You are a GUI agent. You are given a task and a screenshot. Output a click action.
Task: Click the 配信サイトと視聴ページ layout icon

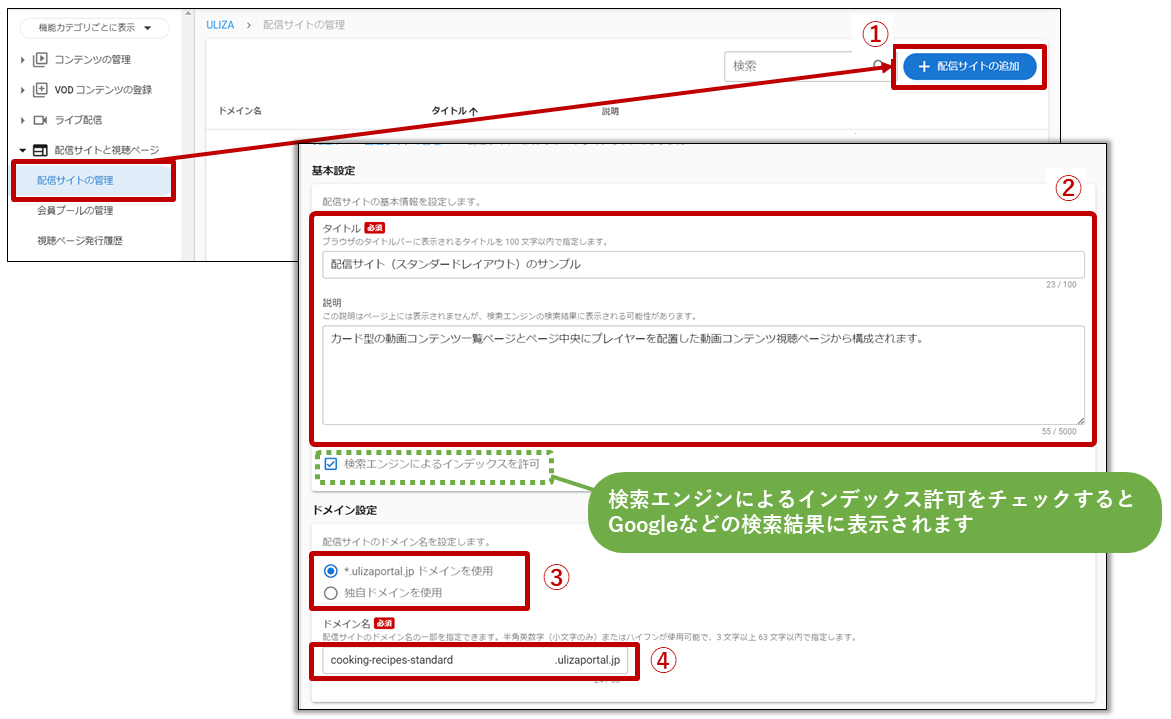pyautogui.click(x=40, y=150)
